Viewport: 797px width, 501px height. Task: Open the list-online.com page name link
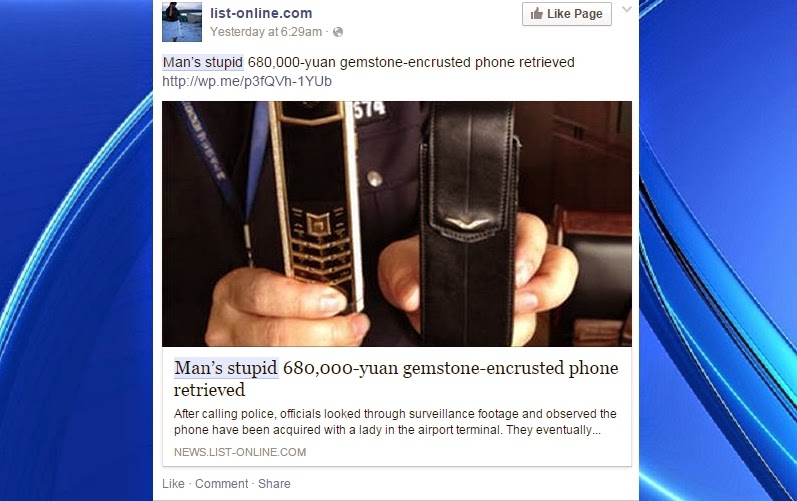[261, 13]
